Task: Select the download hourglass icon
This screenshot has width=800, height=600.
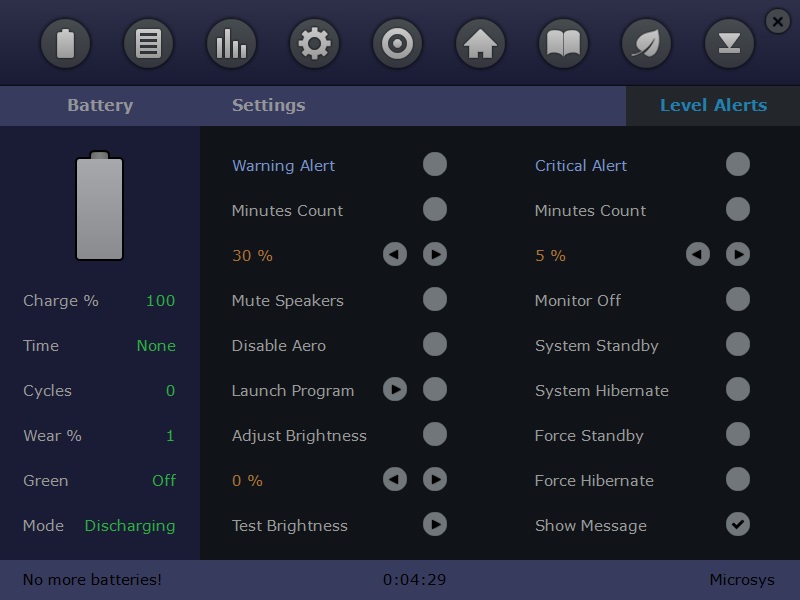Action: tap(729, 43)
